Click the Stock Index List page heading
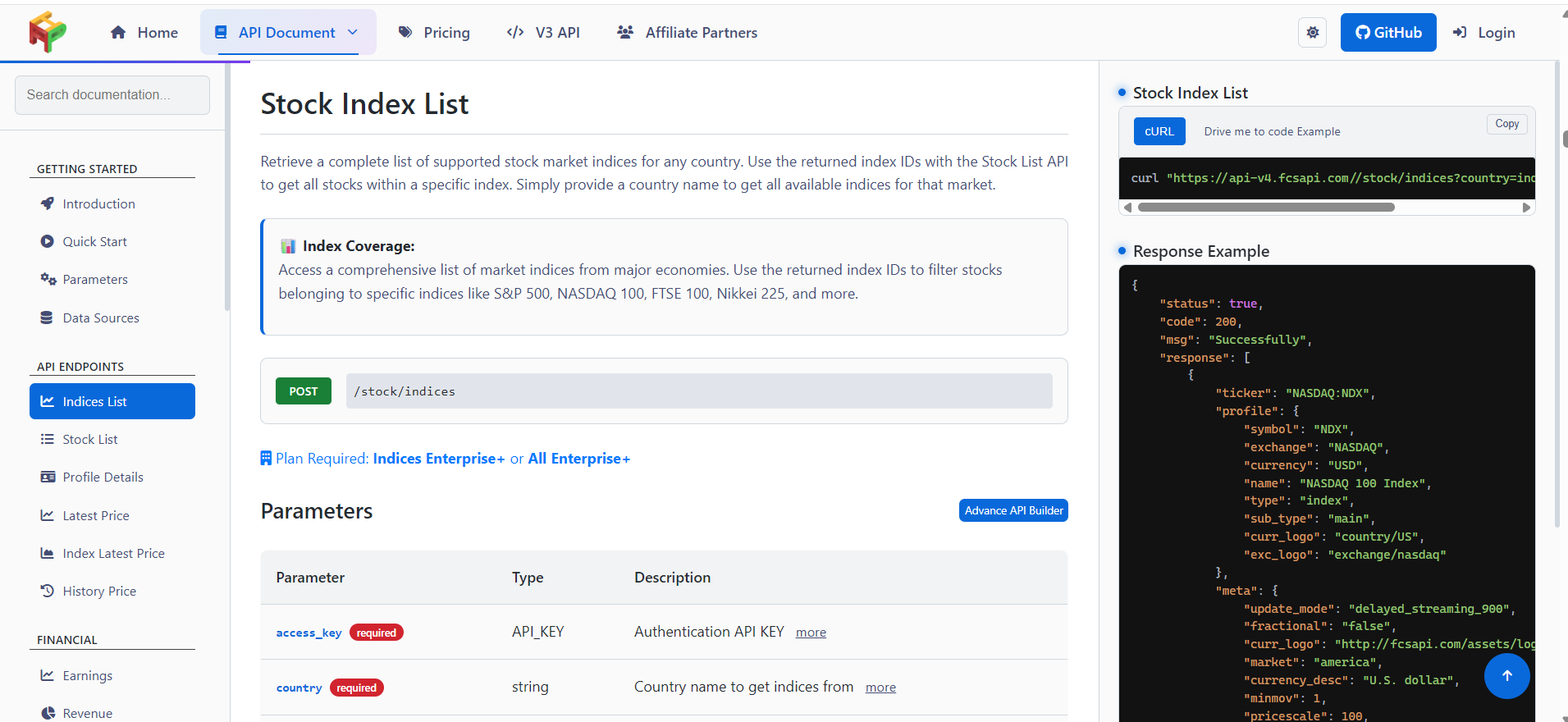 click(x=364, y=104)
